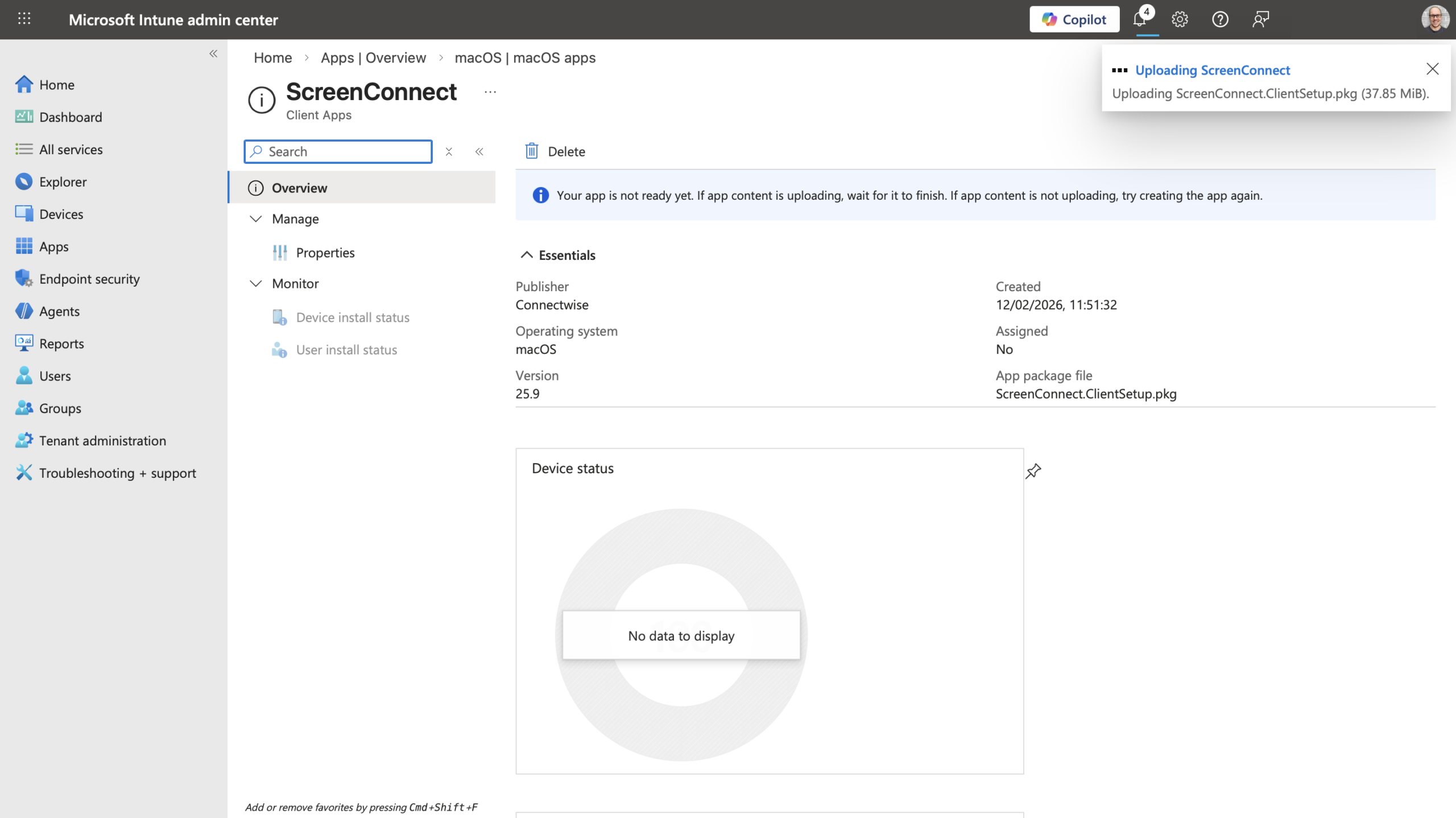Click the Uploading ScreenConnect notification link

coord(1212,70)
